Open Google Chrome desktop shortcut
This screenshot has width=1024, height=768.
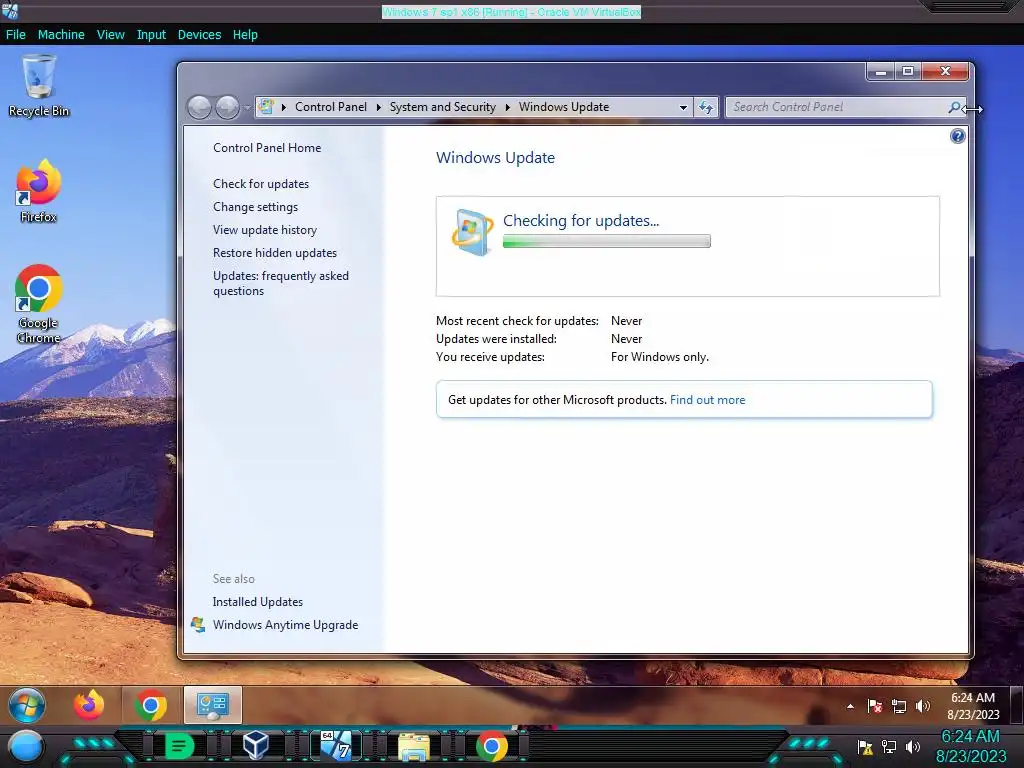click(x=39, y=304)
